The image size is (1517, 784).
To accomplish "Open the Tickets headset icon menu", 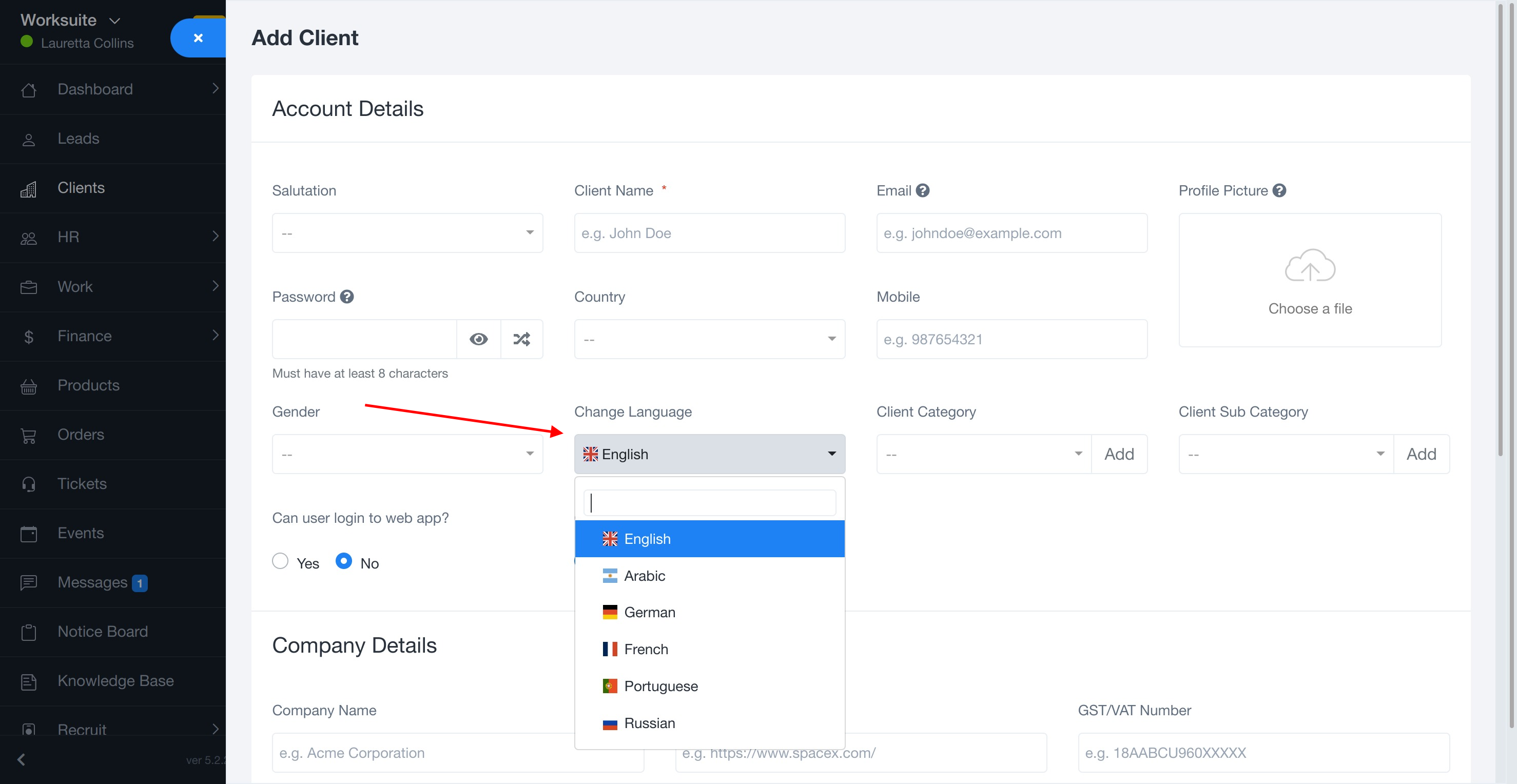I will (x=28, y=484).
